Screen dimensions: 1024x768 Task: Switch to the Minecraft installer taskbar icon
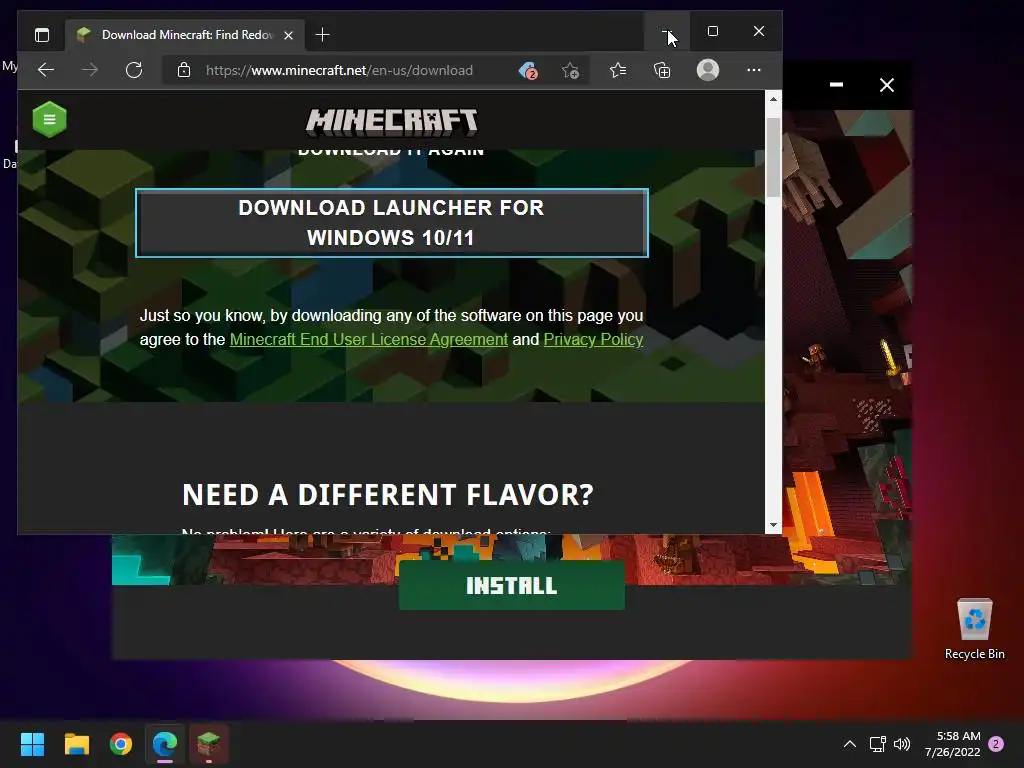(x=209, y=744)
